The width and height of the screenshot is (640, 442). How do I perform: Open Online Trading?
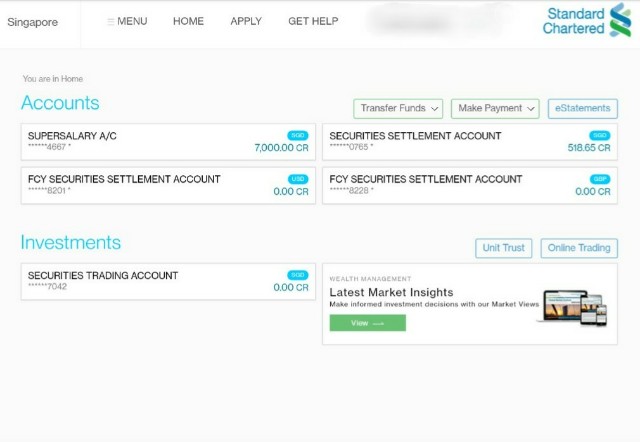point(579,248)
